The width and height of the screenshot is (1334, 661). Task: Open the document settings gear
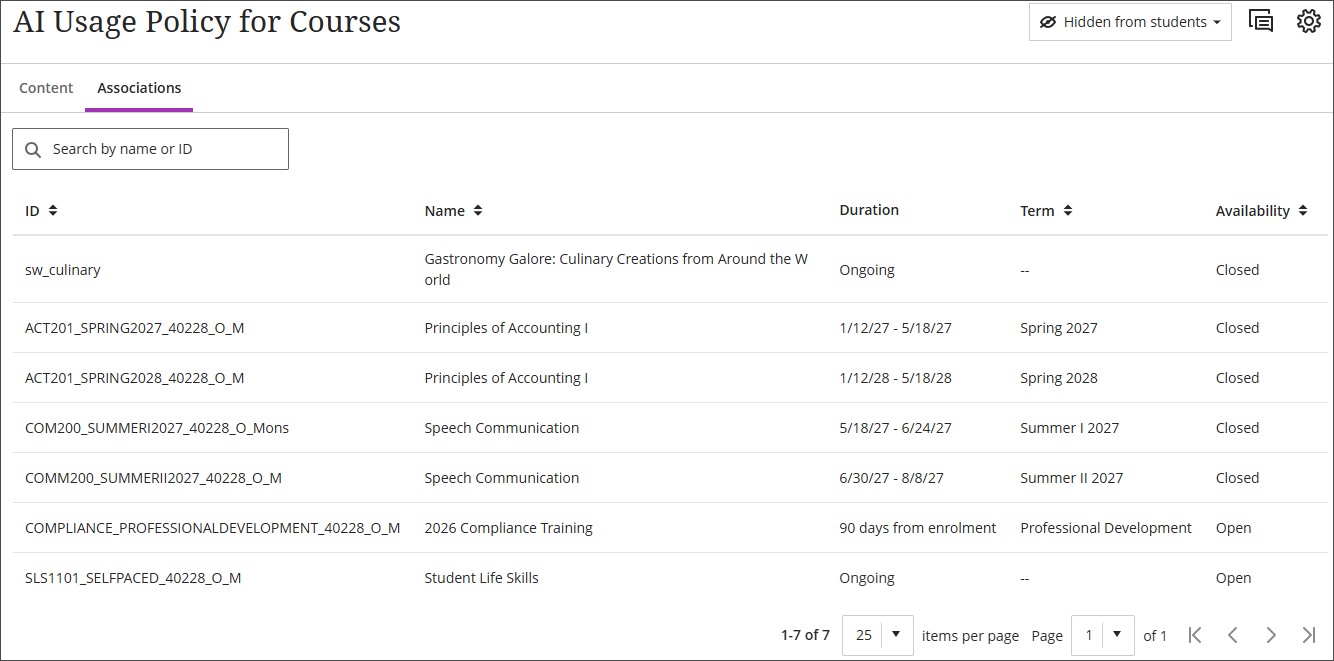[1309, 20]
